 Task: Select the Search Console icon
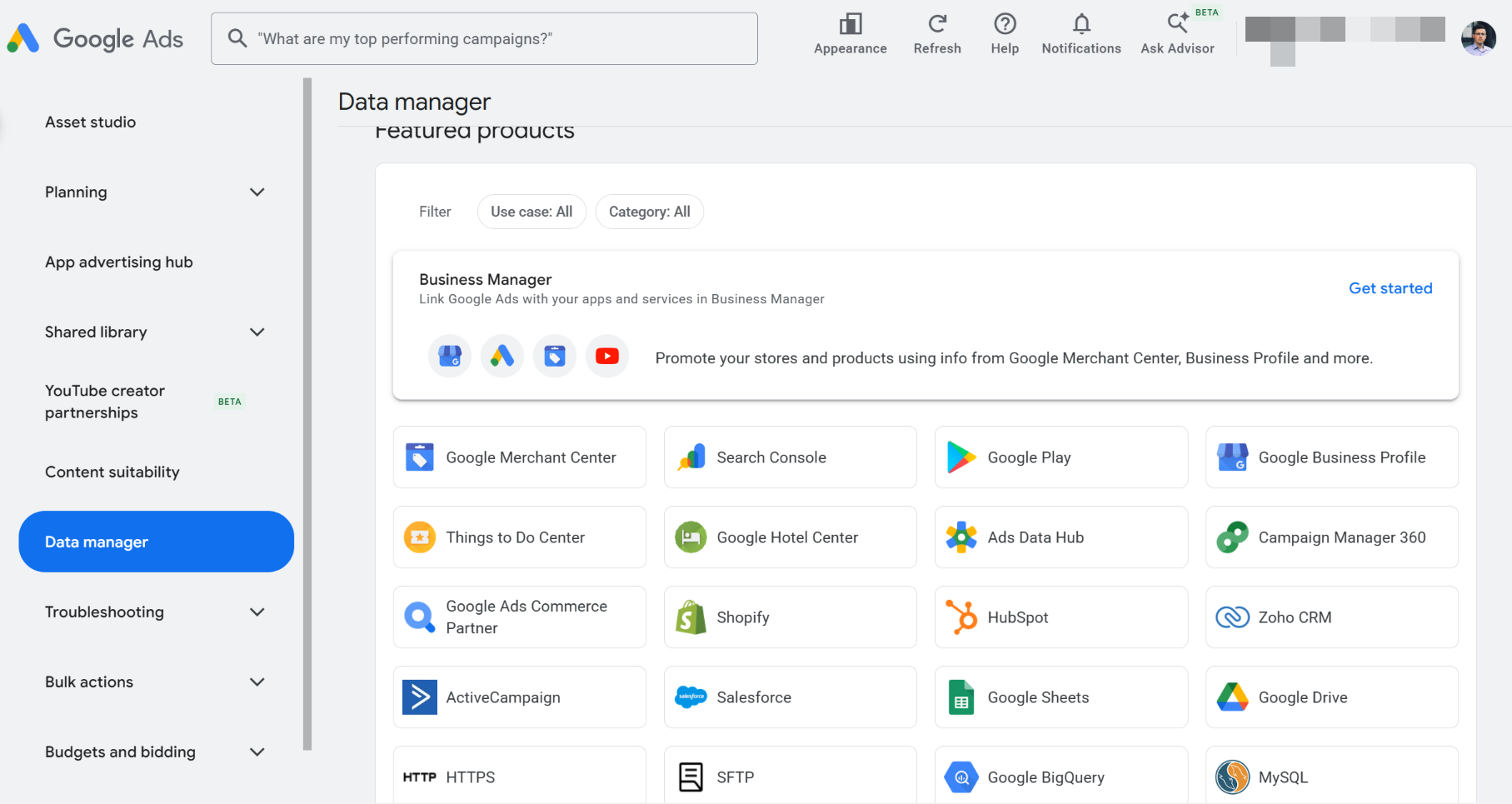(691, 457)
